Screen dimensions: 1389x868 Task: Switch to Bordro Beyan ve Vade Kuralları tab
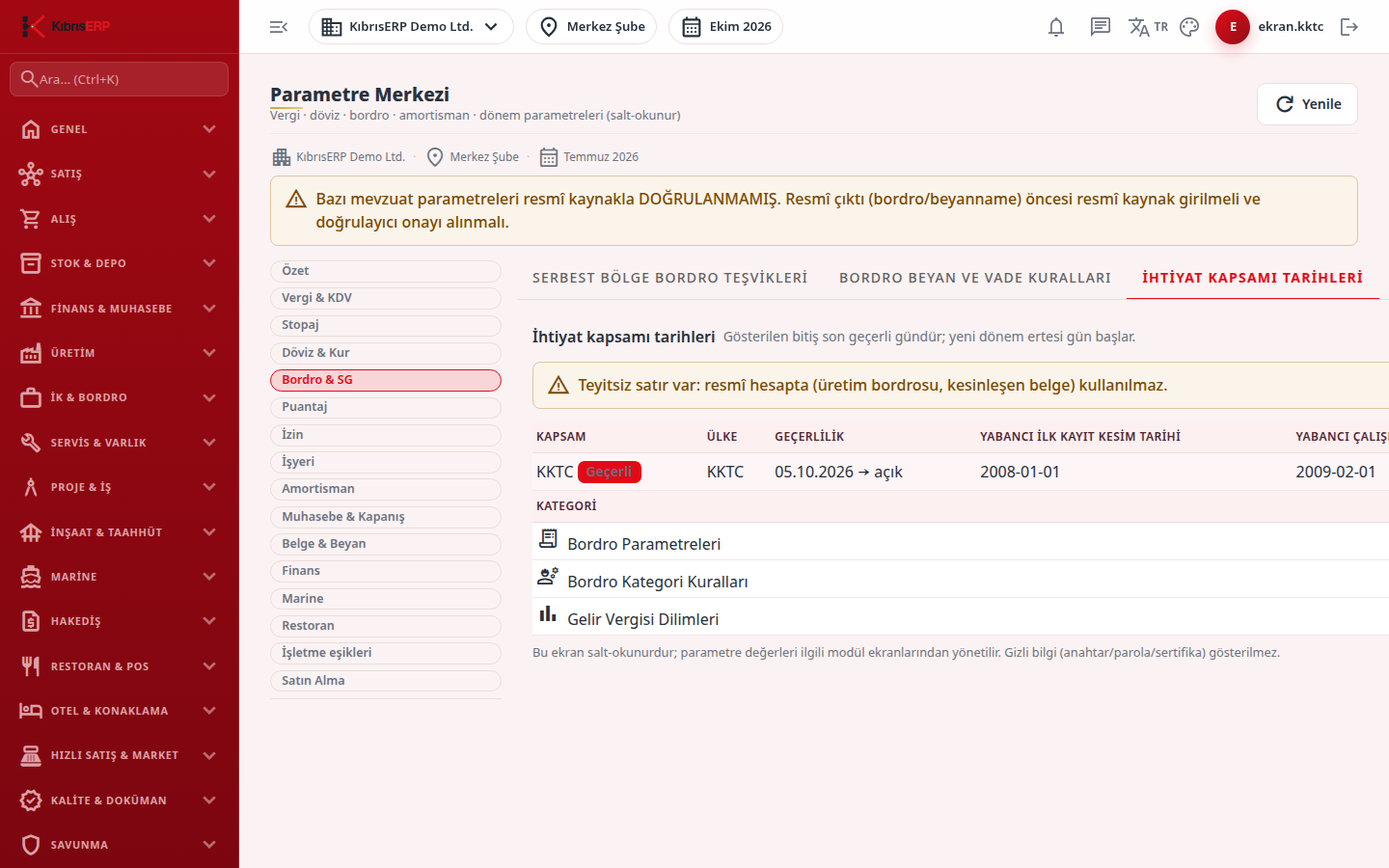(x=975, y=278)
